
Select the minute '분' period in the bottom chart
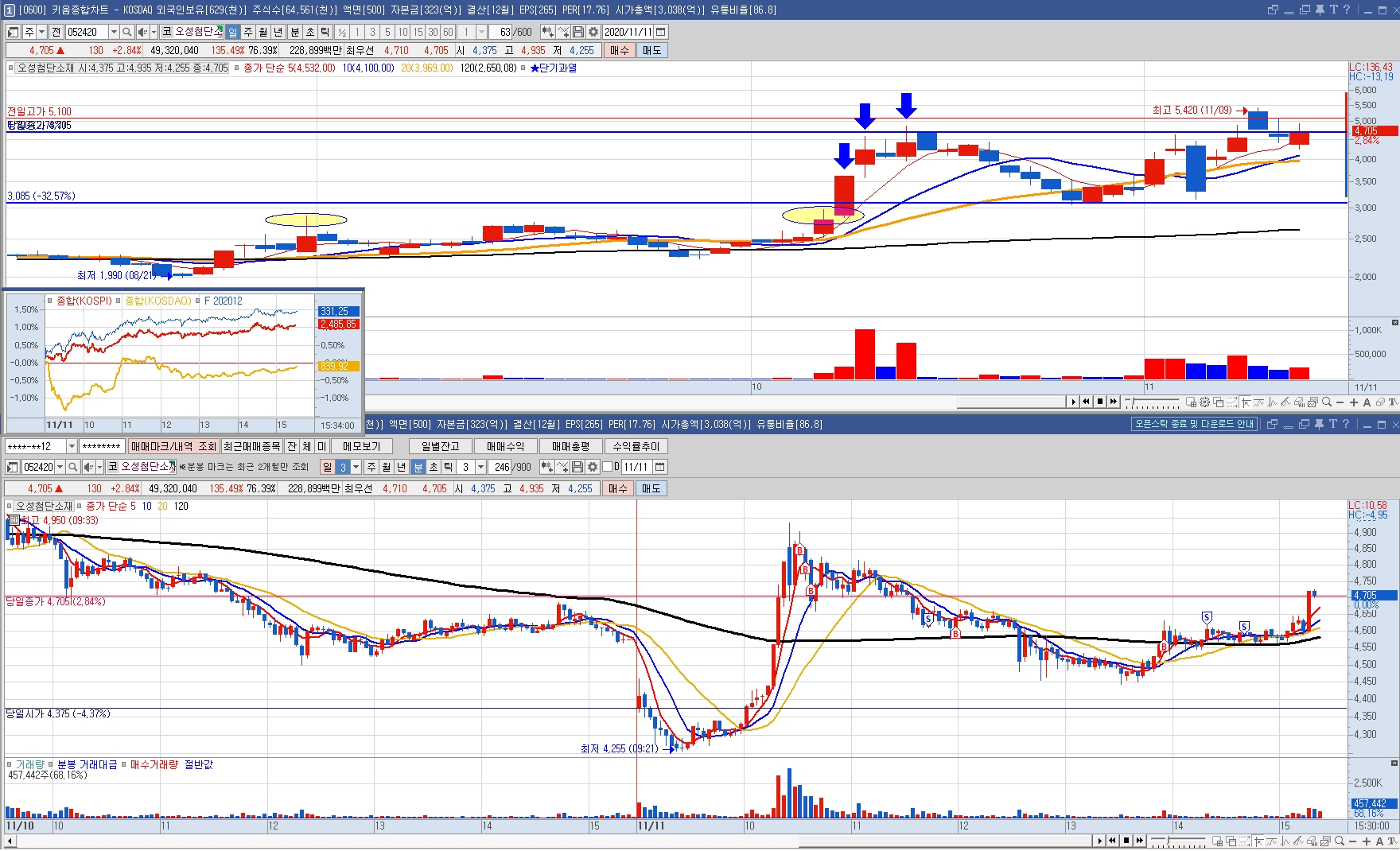coord(418,467)
